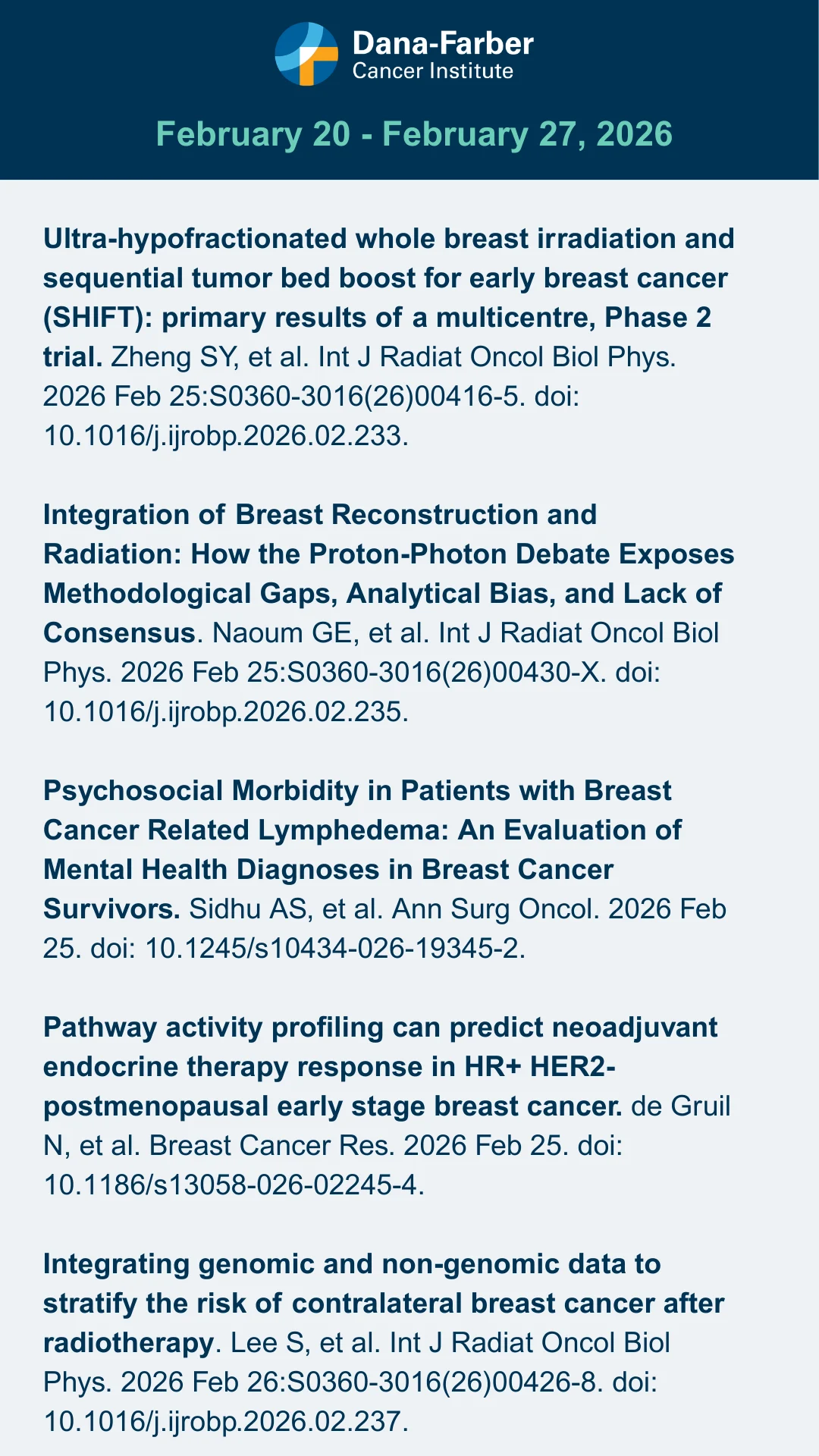Open DOI 10.1016/j.ijrobp.2026.02.237
Image resolution: width=819 pixels, height=1456 pixels.
(x=226, y=1422)
